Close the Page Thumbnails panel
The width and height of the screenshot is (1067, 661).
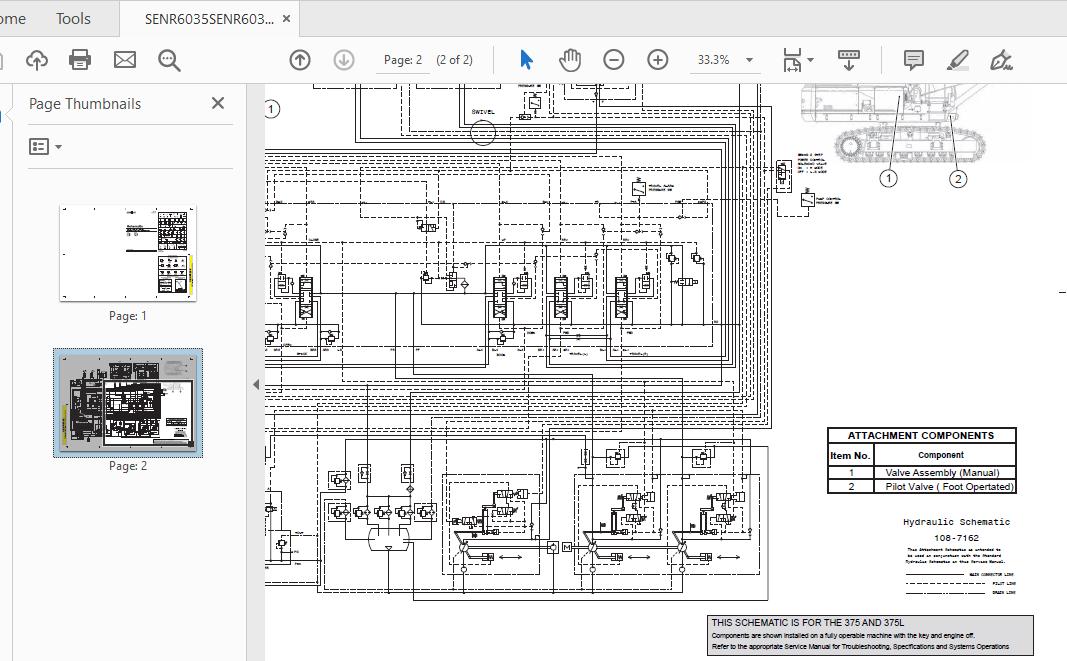coord(218,103)
